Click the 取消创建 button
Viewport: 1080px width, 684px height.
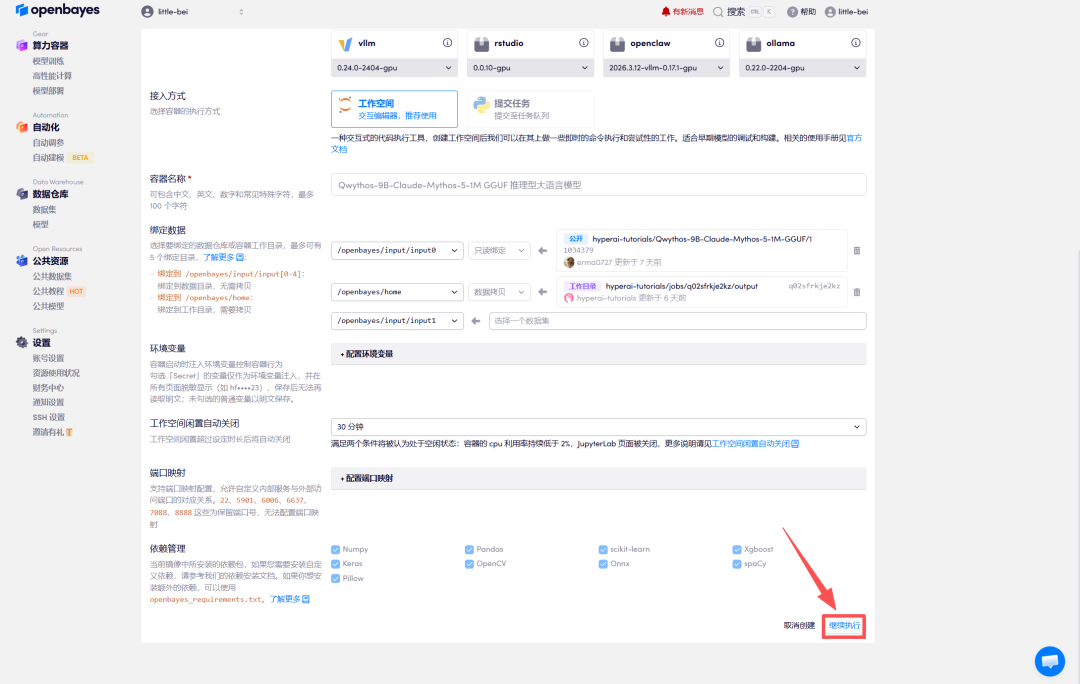[x=799, y=626]
